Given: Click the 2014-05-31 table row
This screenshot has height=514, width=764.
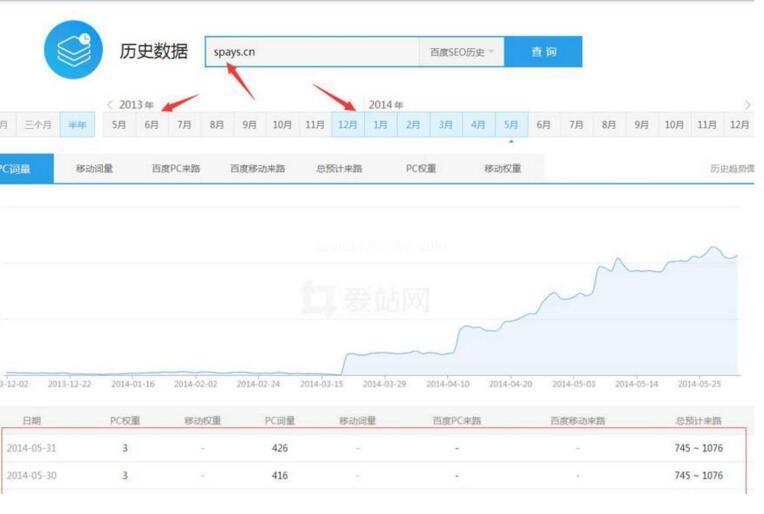Looking at the screenshot, I should click(x=372, y=448).
